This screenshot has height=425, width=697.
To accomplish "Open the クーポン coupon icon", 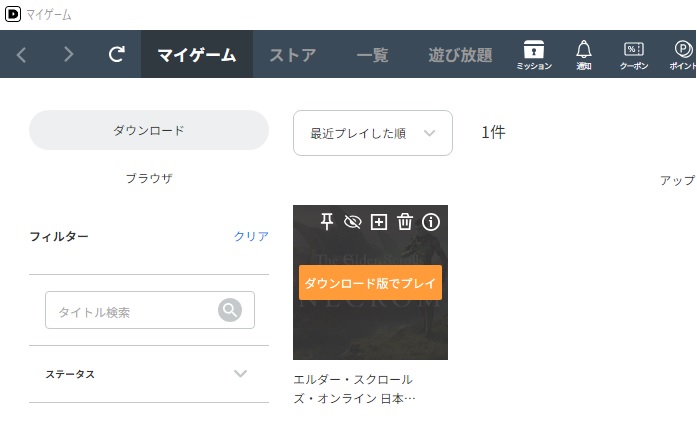I will (x=634, y=55).
